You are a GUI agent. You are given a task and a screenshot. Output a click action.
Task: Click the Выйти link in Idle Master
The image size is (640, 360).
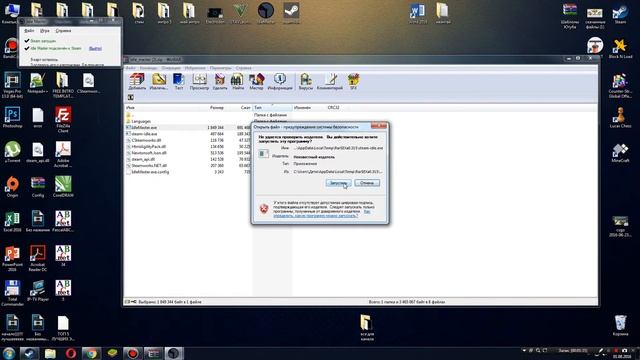tap(95, 49)
